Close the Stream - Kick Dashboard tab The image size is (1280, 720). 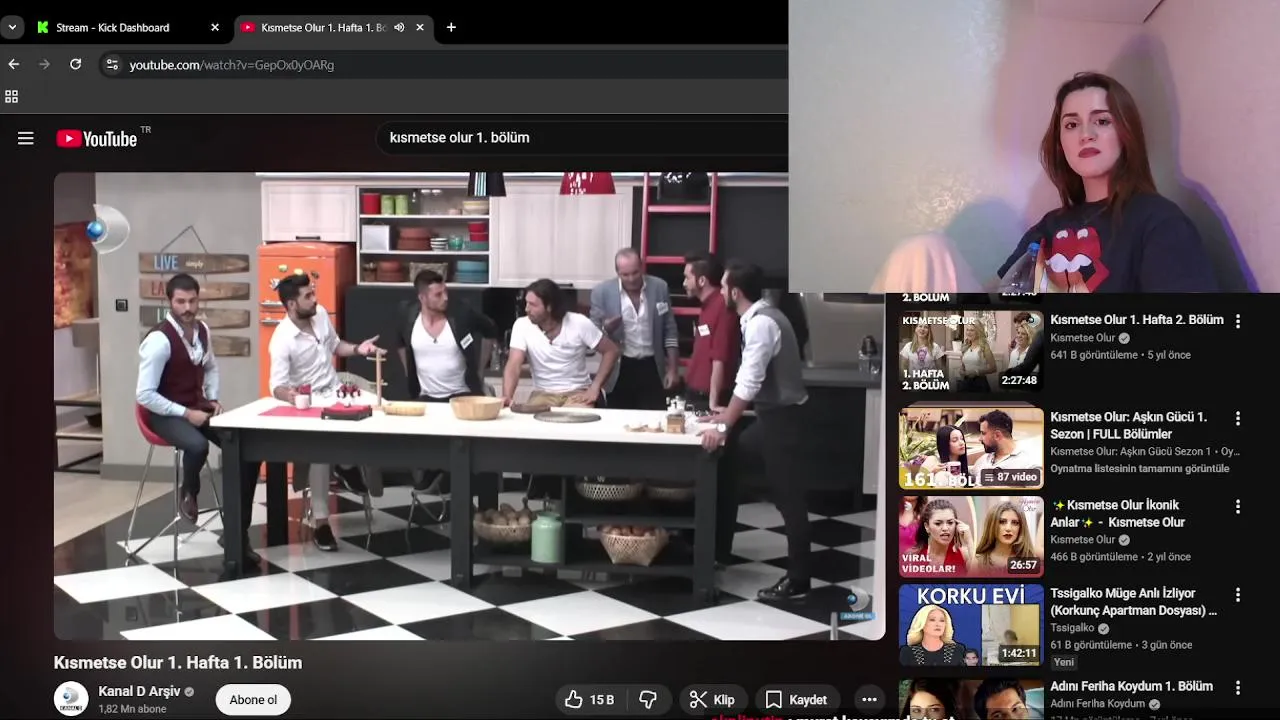214,27
